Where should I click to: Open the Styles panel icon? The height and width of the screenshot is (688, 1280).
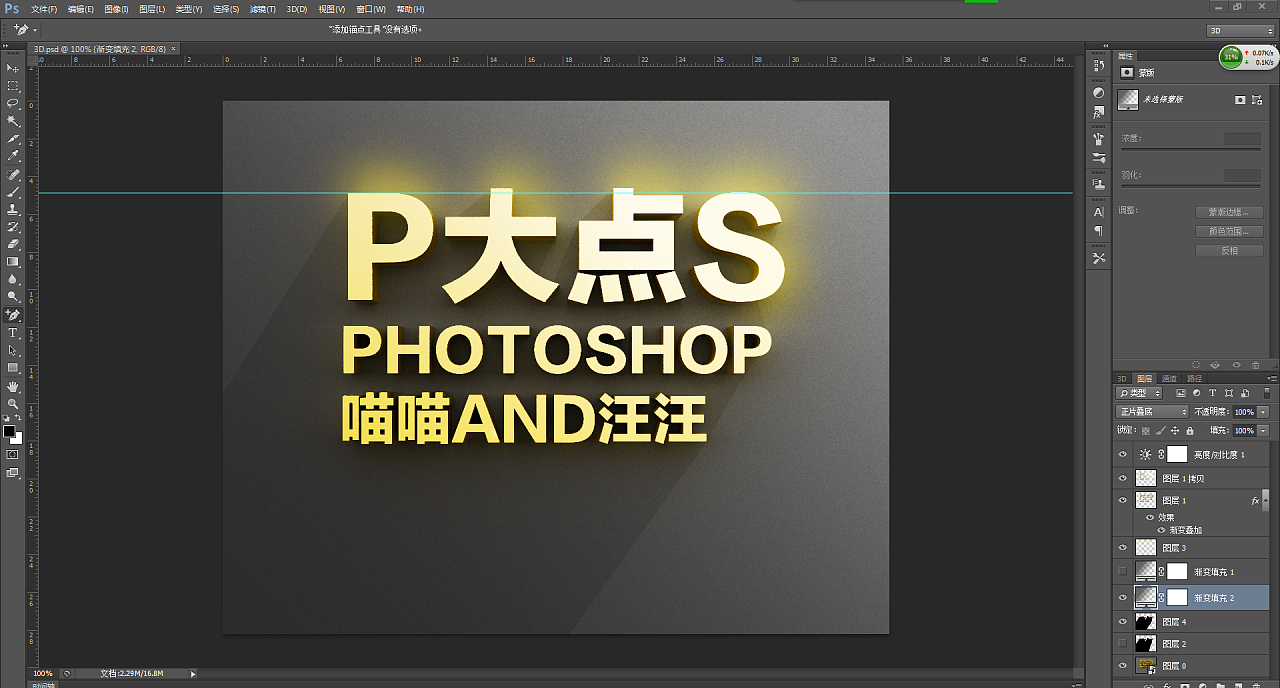point(1098,113)
